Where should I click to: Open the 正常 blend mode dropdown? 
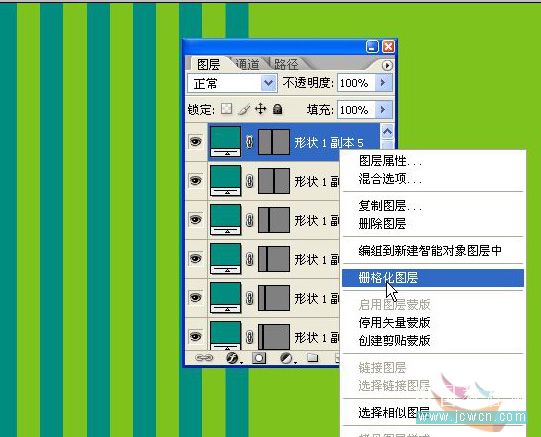(232, 83)
